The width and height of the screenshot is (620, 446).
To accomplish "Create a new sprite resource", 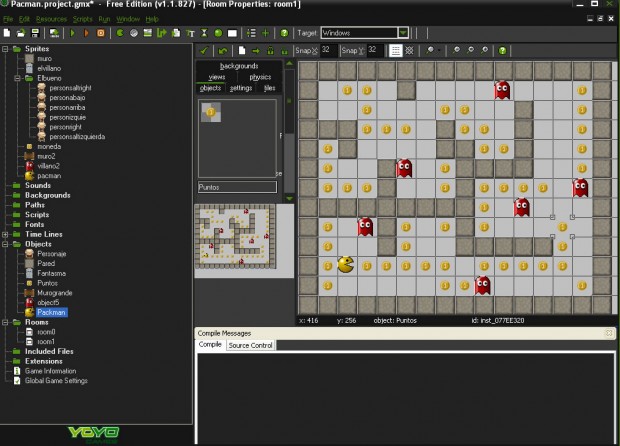I will (120, 33).
